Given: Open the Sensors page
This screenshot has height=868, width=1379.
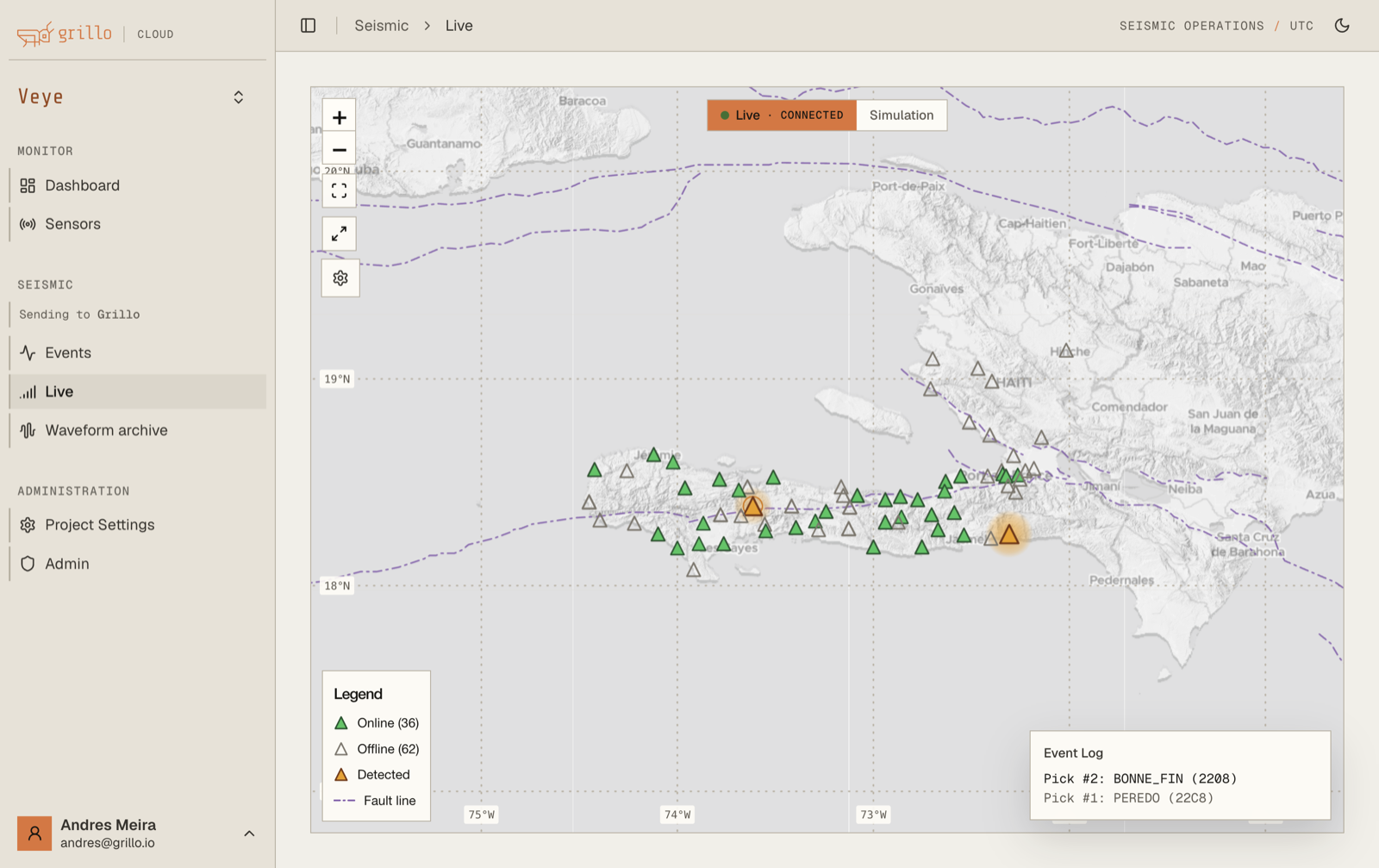Looking at the screenshot, I should (x=138, y=224).
